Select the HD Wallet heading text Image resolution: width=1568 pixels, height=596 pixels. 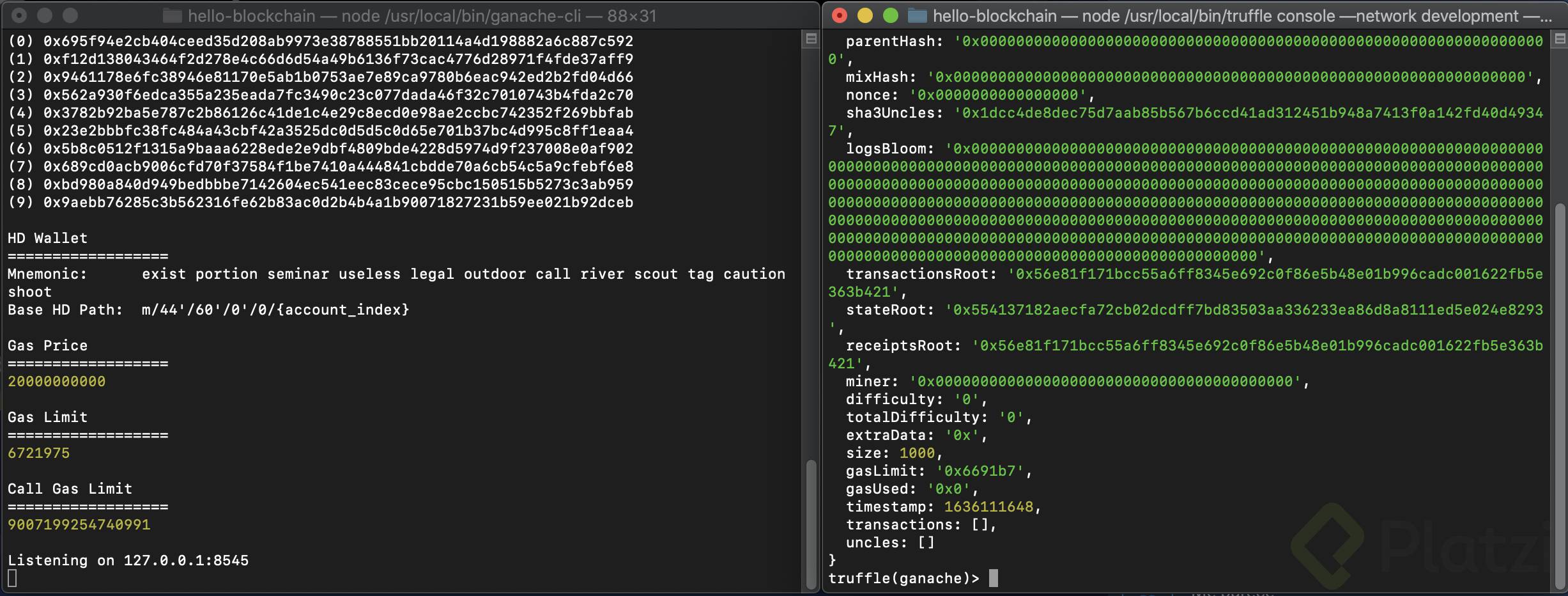[47, 238]
